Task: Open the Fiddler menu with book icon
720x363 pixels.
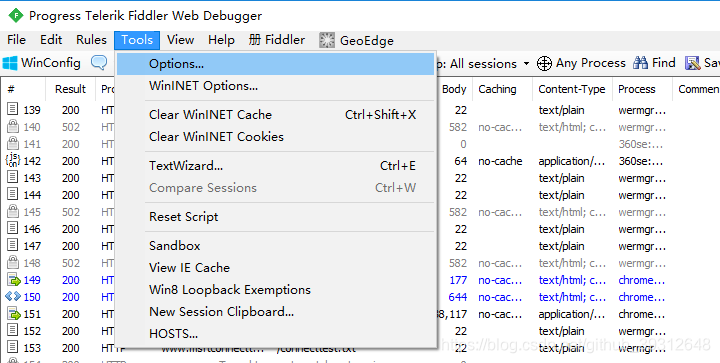Action: click(277, 40)
